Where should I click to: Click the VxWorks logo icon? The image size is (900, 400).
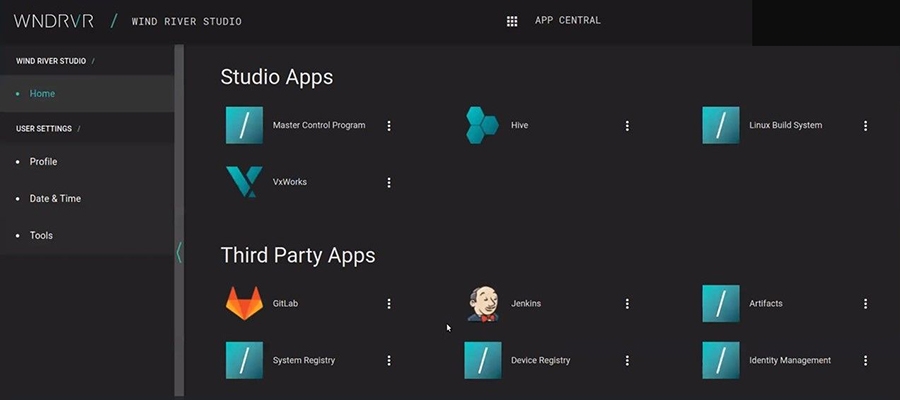tap(245, 182)
